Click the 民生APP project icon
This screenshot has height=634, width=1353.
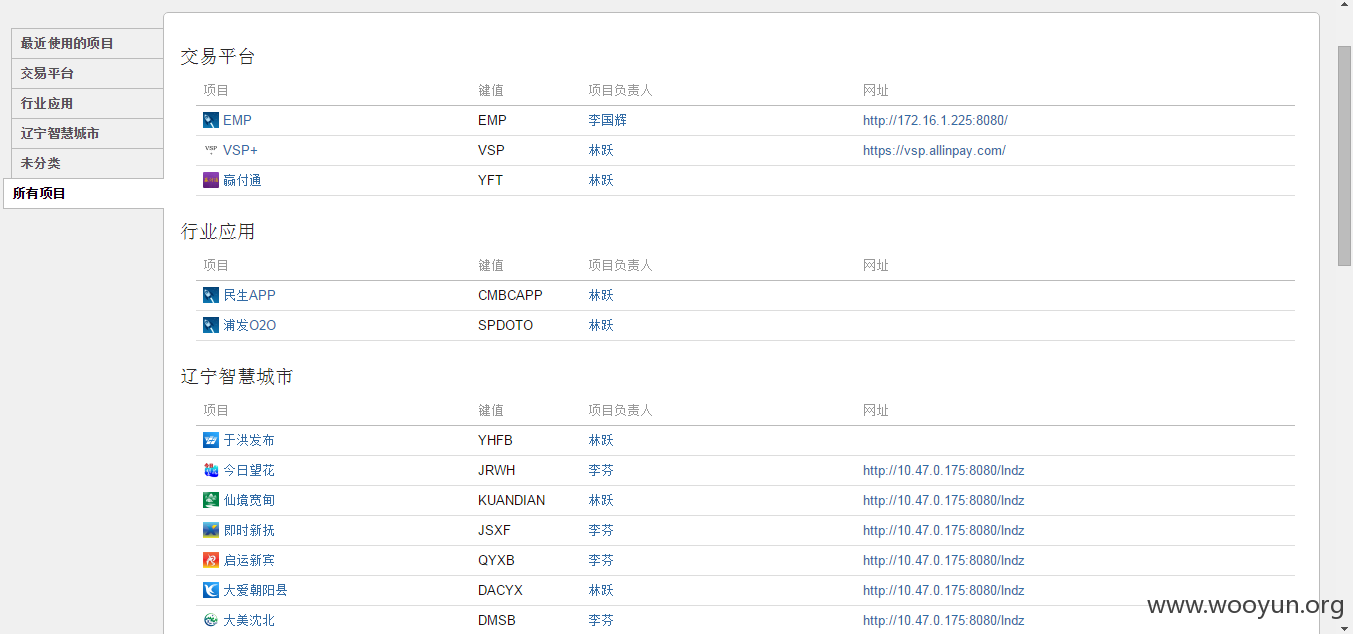coord(211,295)
